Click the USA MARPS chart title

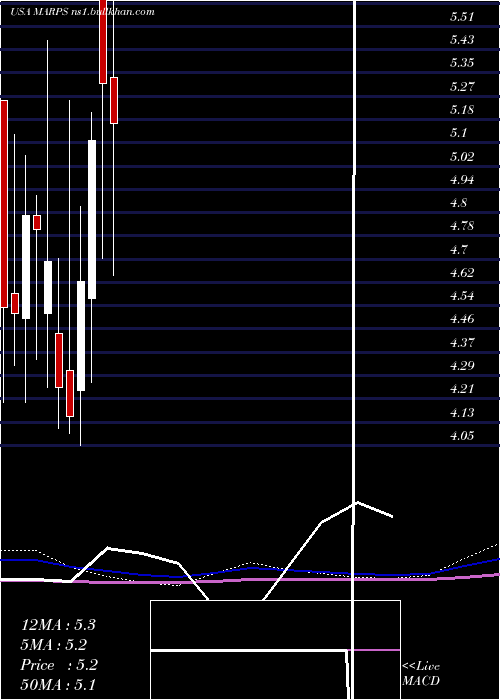tap(83, 12)
